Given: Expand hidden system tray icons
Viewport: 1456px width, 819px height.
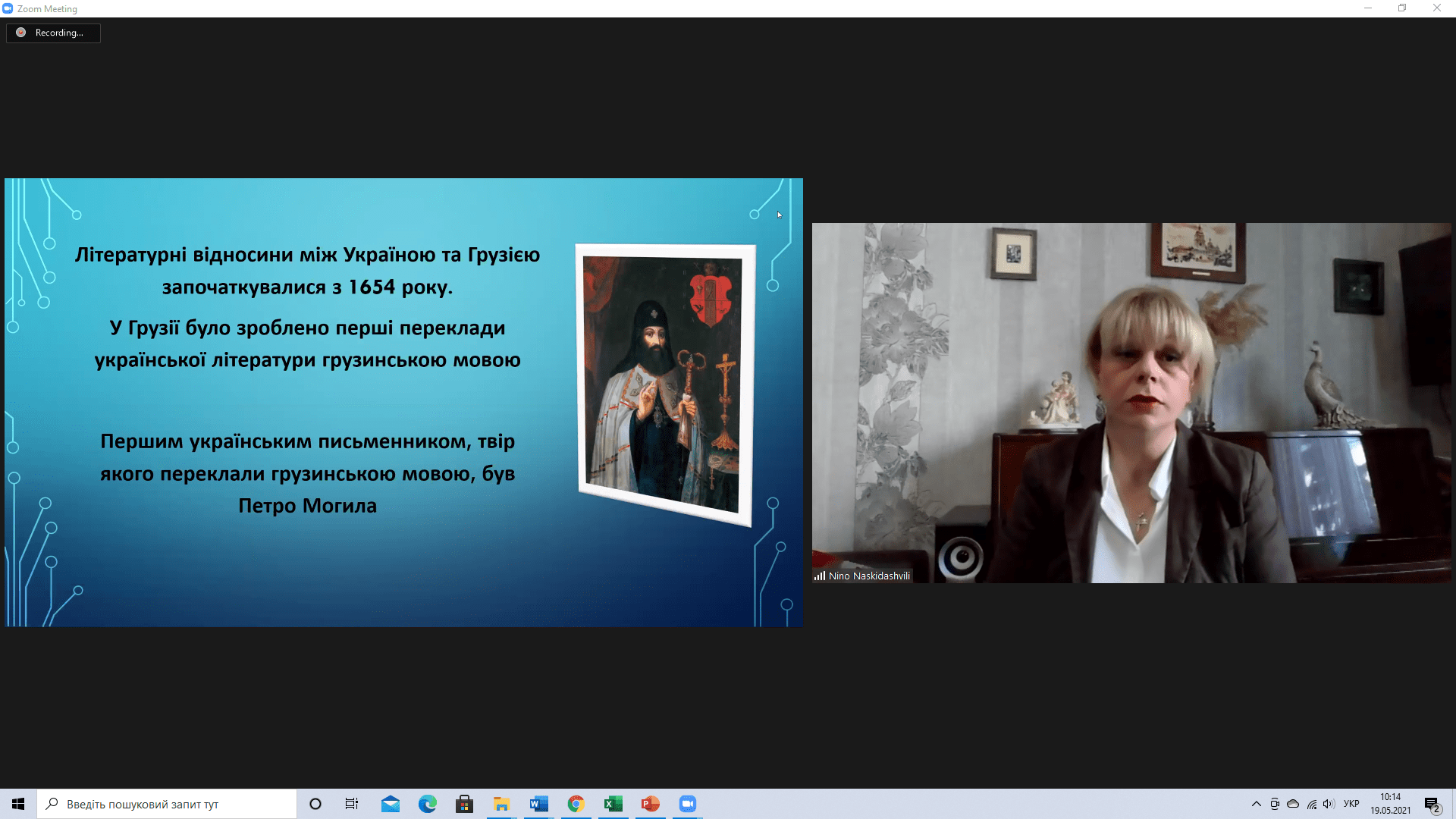Looking at the screenshot, I should 1256,804.
